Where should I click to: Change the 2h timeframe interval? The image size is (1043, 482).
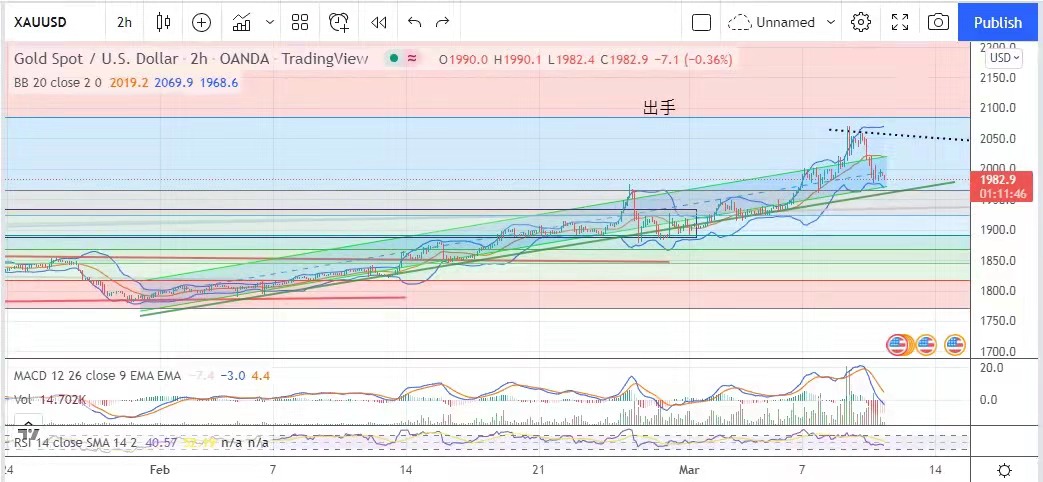click(x=124, y=22)
